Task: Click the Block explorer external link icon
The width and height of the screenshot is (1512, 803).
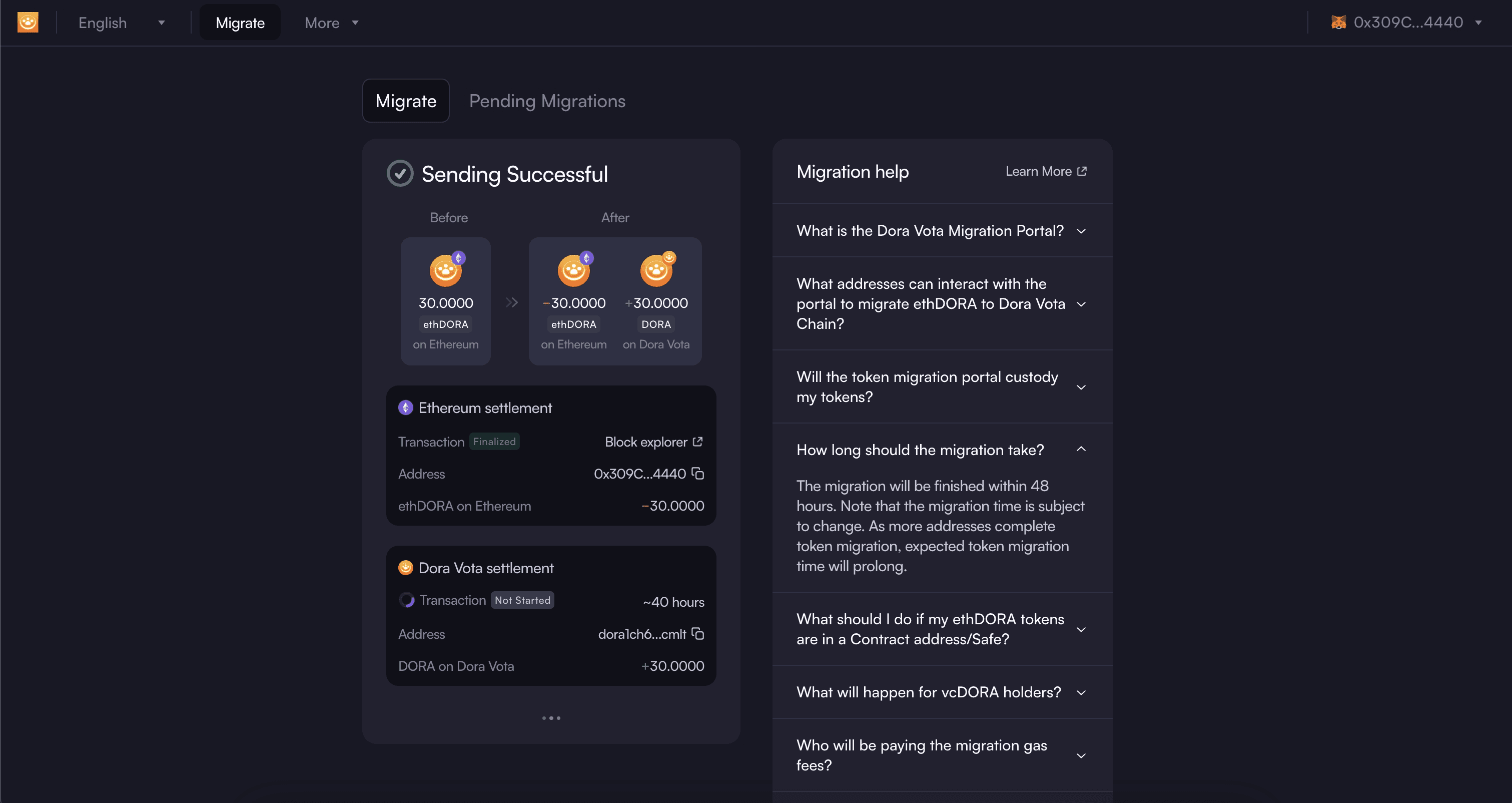Action: (697, 441)
